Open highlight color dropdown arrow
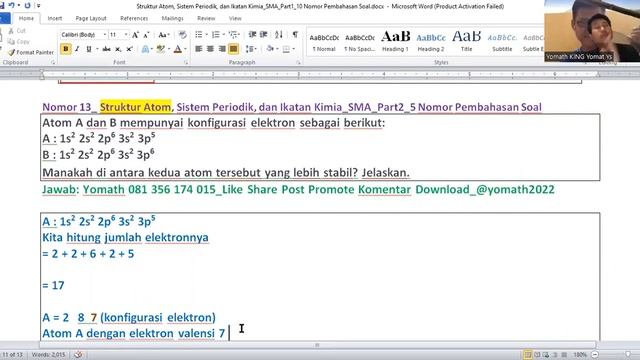The image size is (640, 360). (x=168, y=49)
